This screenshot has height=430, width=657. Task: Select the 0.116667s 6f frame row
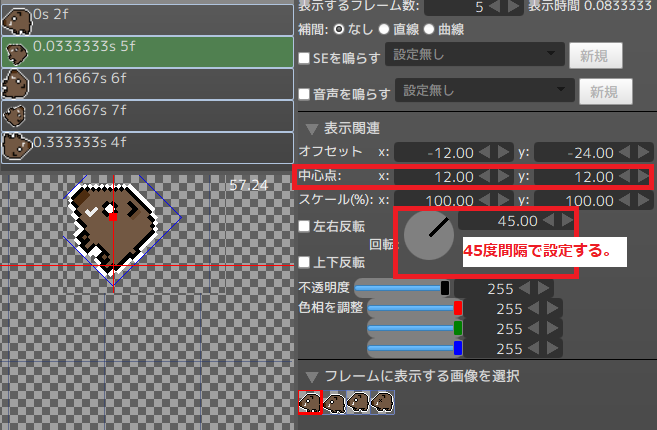[x=147, y=84]
